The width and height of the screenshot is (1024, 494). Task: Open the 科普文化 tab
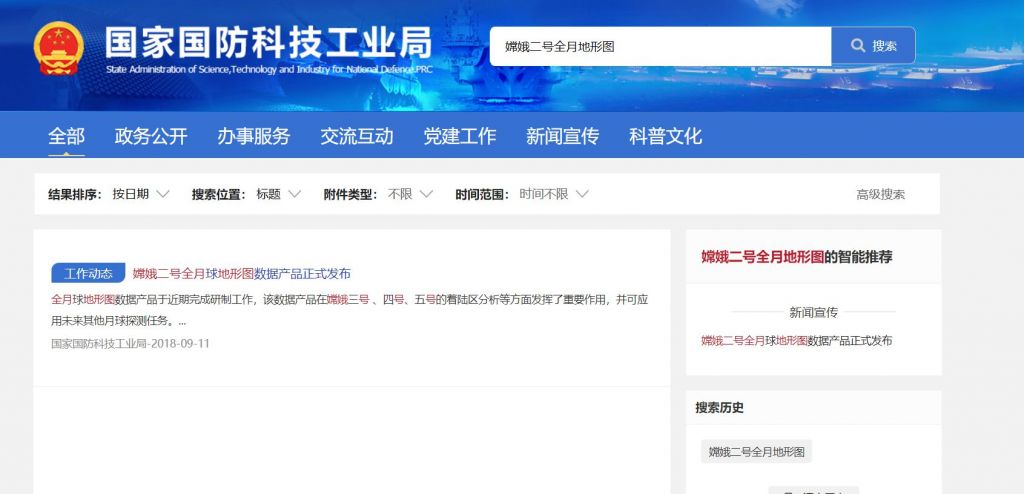pyautogui.click(x=665, y=136)
